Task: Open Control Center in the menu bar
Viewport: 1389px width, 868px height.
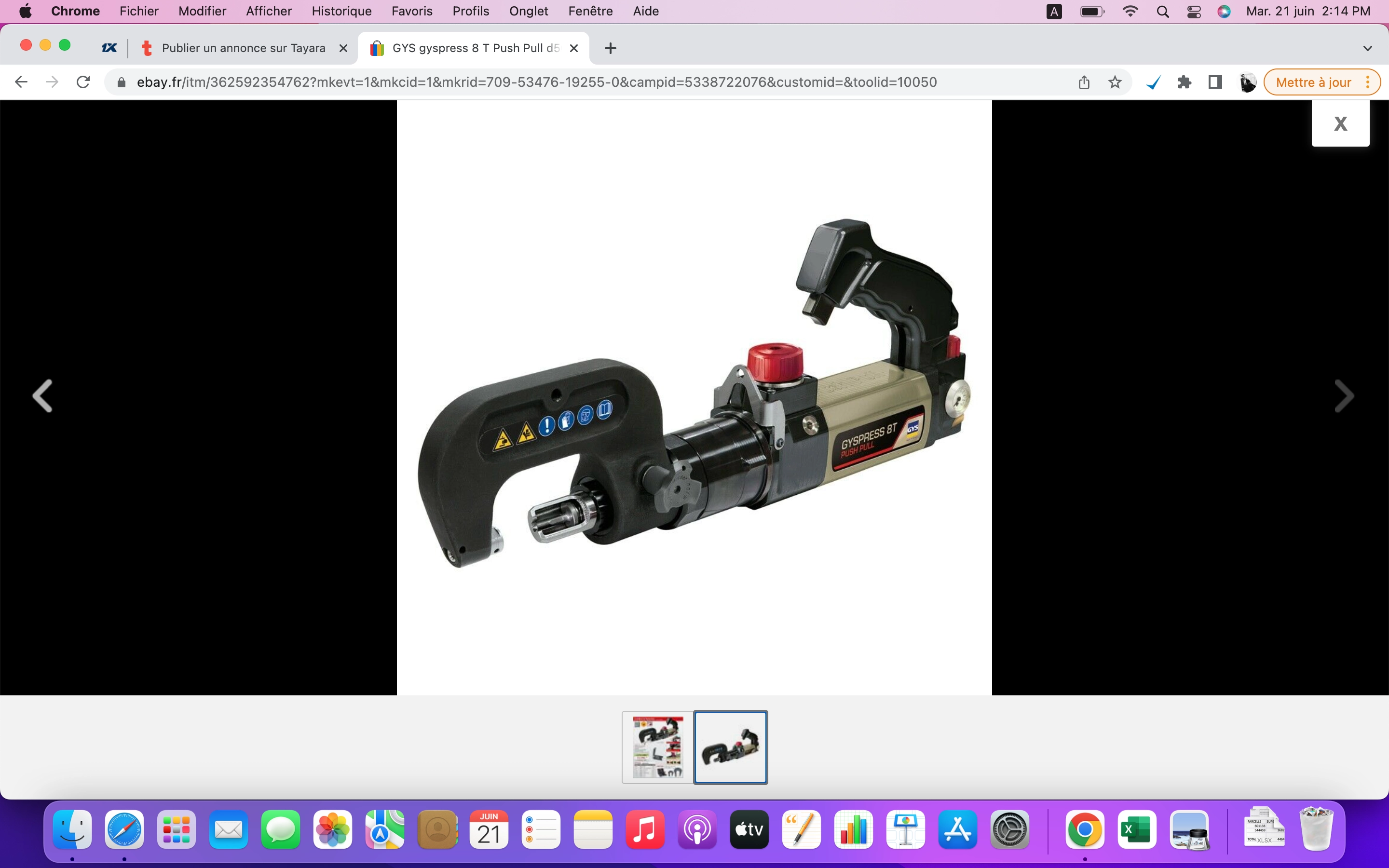Action: (1194, 12)
